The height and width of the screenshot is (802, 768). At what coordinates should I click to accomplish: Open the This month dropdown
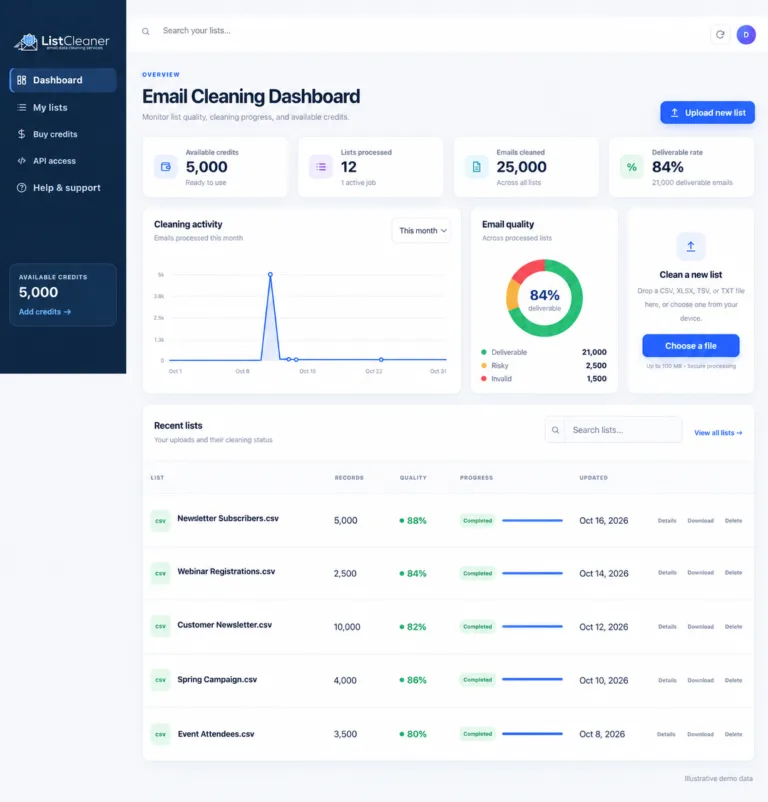click(422, 231)
